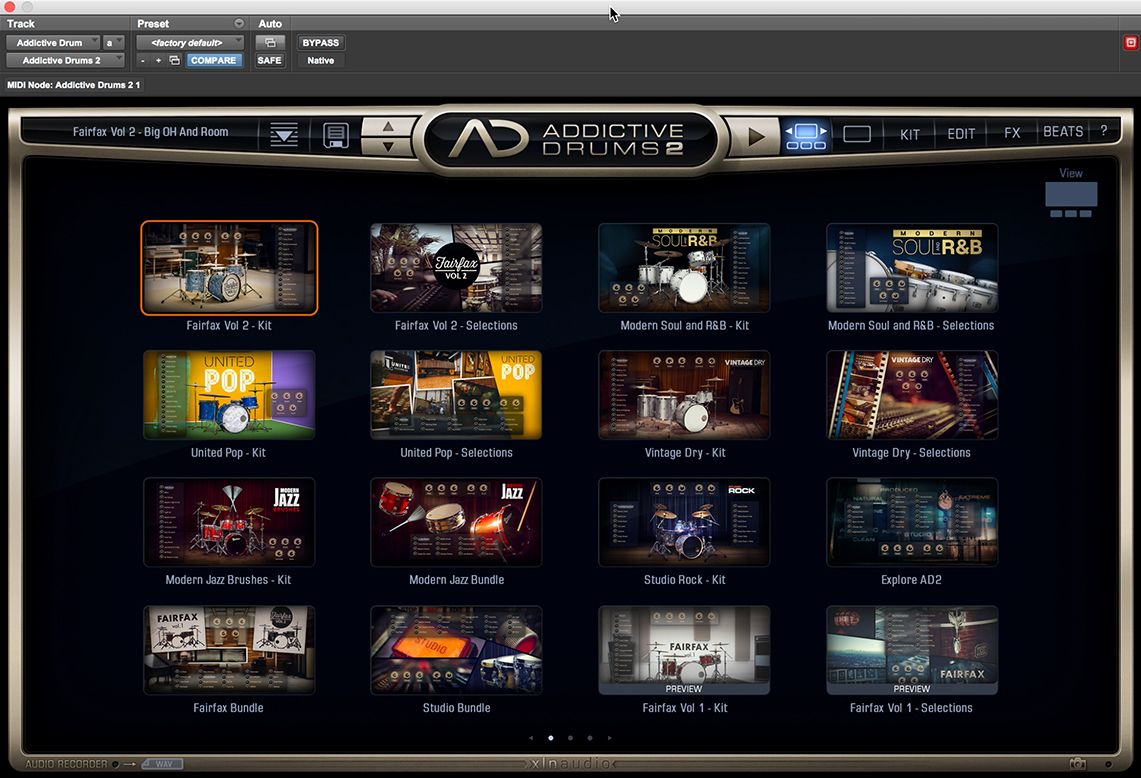The height and width of the screenshot is (778, 1141).
Task: Select the Fairfax Vol 1 - Kit preview thumbnail
Action: (684, 650)
